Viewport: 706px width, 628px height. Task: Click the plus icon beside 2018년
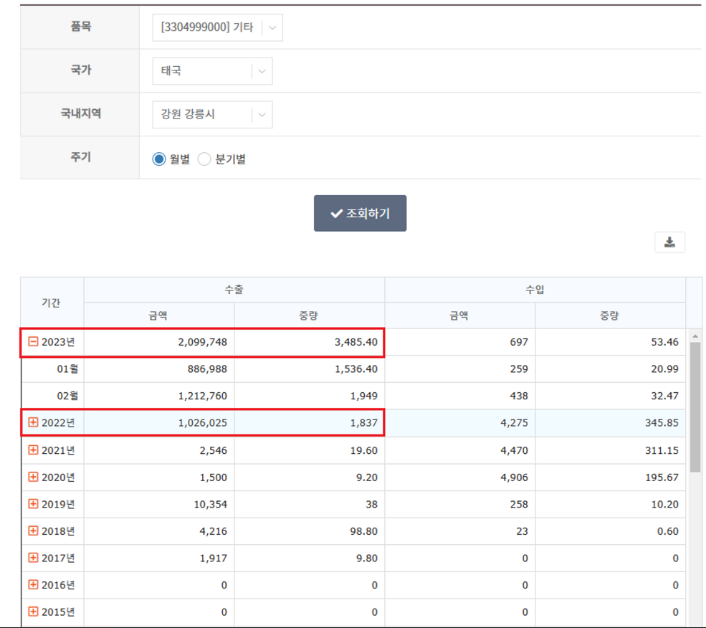point(33,531)
